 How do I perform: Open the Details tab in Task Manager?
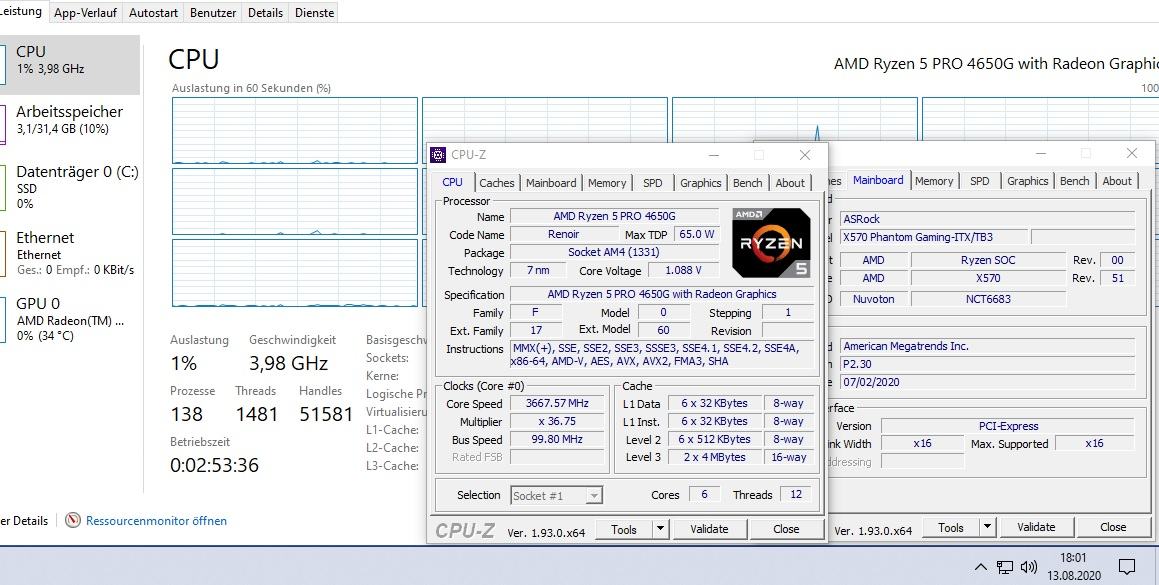pos(265,13)
